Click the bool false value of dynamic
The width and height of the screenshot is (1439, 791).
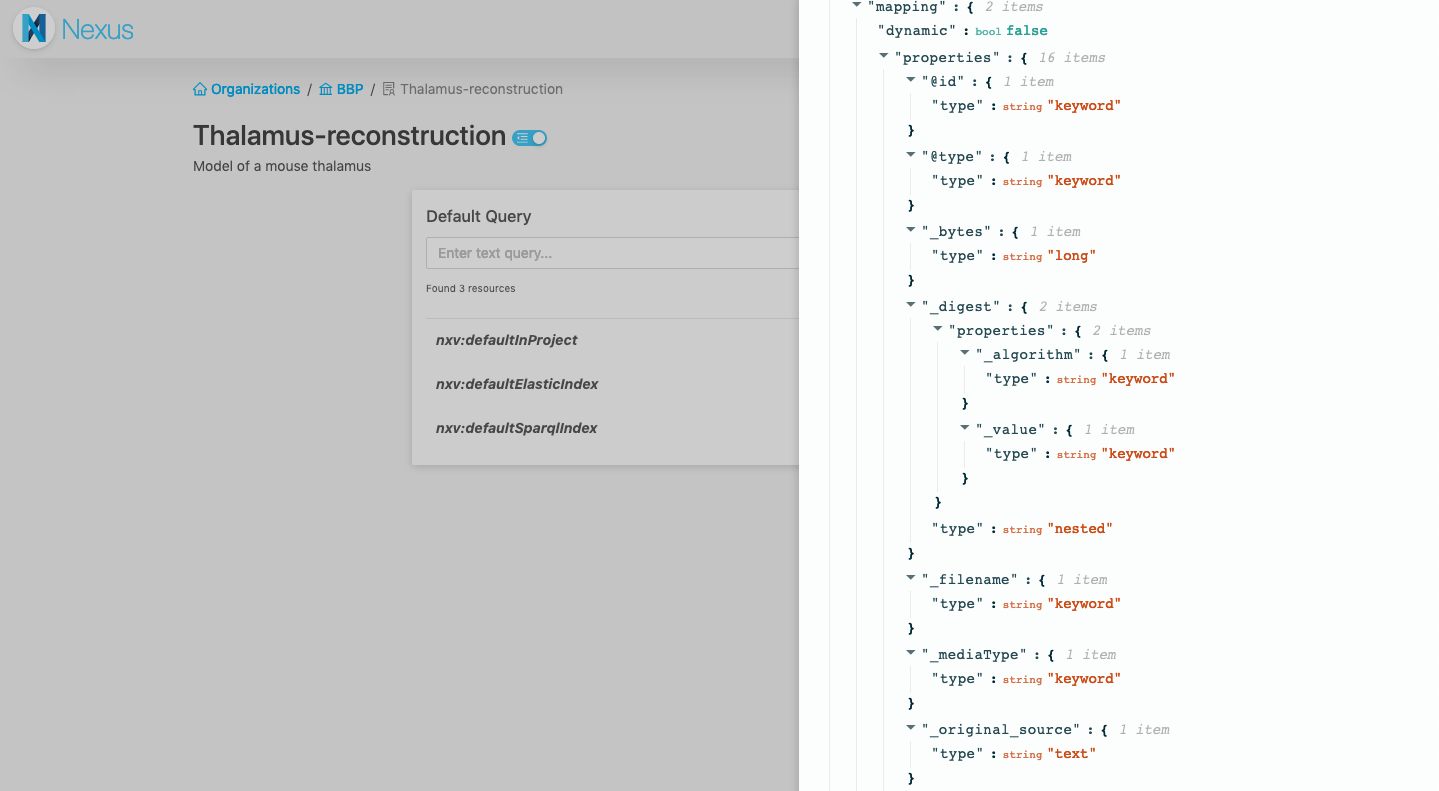[1027, 31]
